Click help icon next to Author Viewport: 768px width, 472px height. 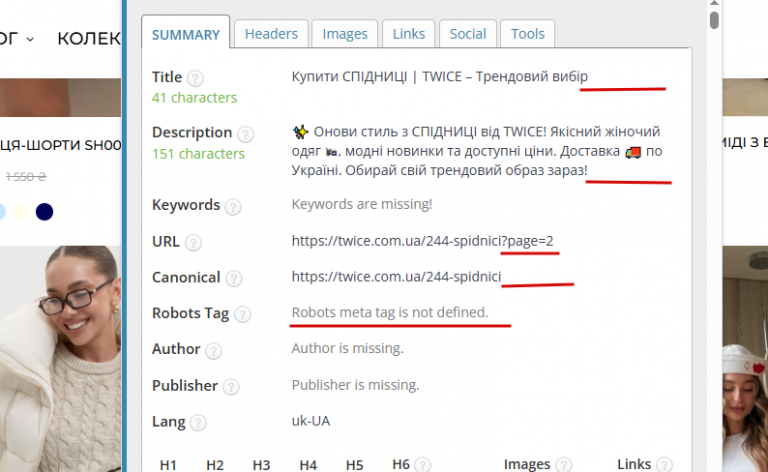pyautogui.click(x=214, y=351)
